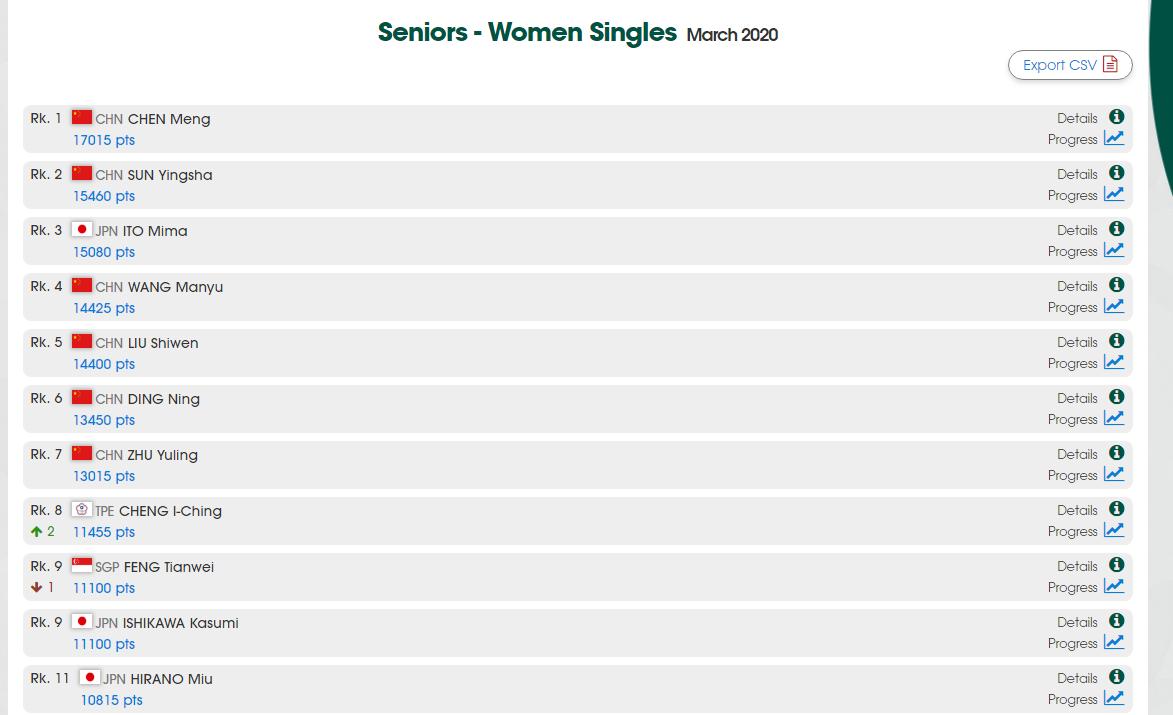This screenshot has width=1173, height=715.
Task: Click Details info icon for ZHU Yuling
Action: click(x=1116, y=453)
